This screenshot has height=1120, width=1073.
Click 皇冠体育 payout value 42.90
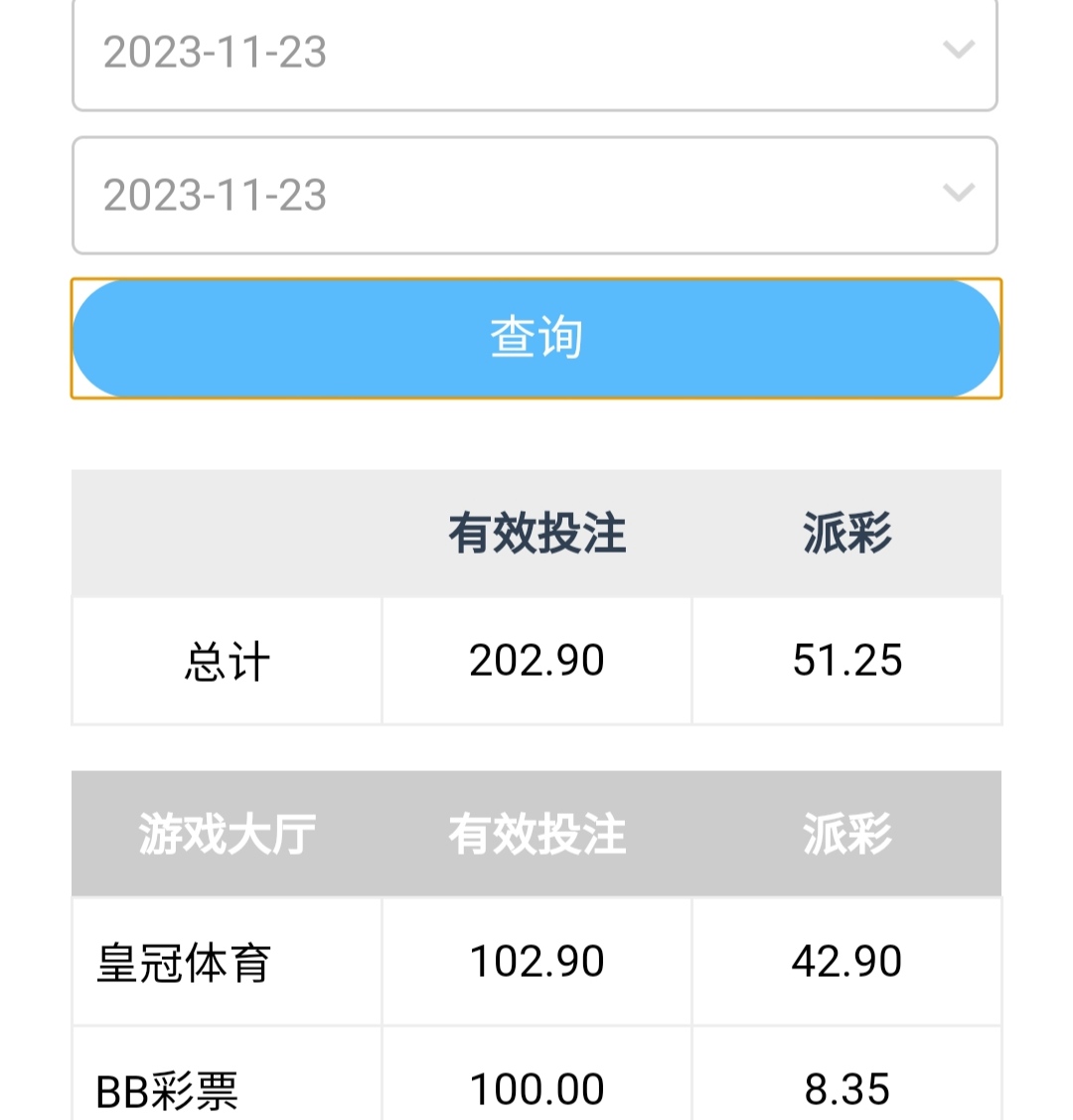847,962
